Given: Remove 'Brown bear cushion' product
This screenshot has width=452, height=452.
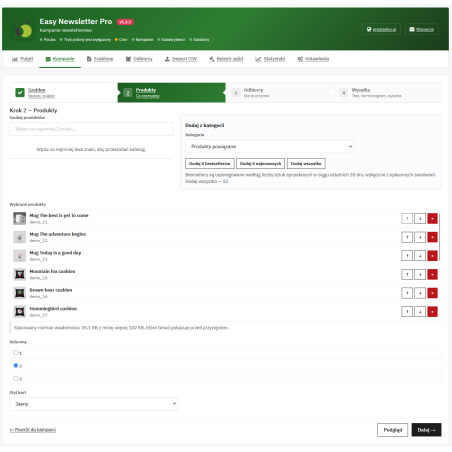Looking at the screenshot, I should coord(432,293).
